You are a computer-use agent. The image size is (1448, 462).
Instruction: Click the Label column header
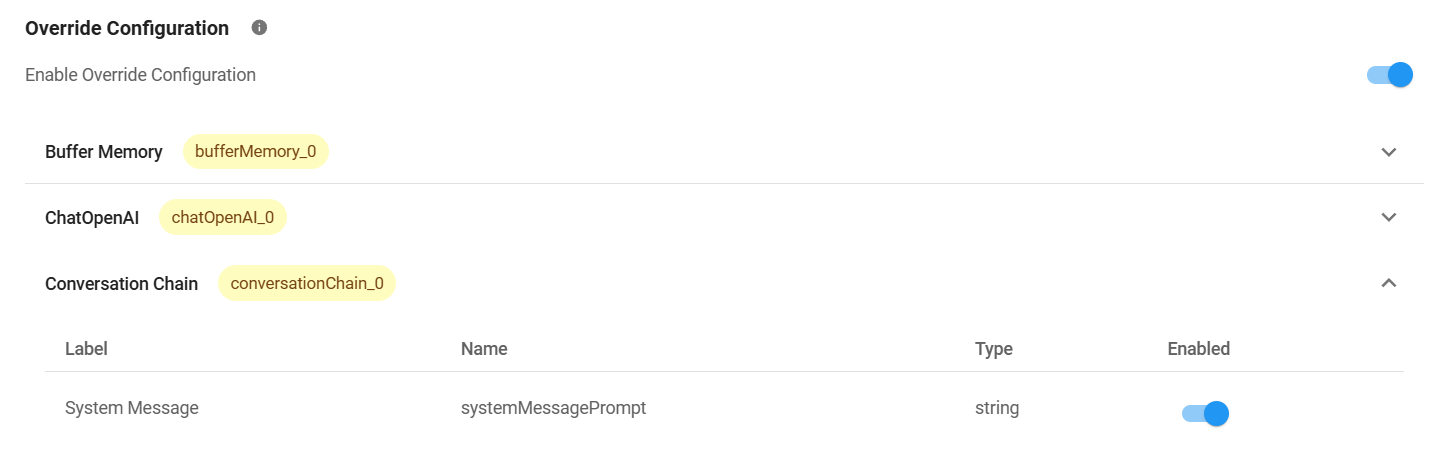tap(86, 349)
